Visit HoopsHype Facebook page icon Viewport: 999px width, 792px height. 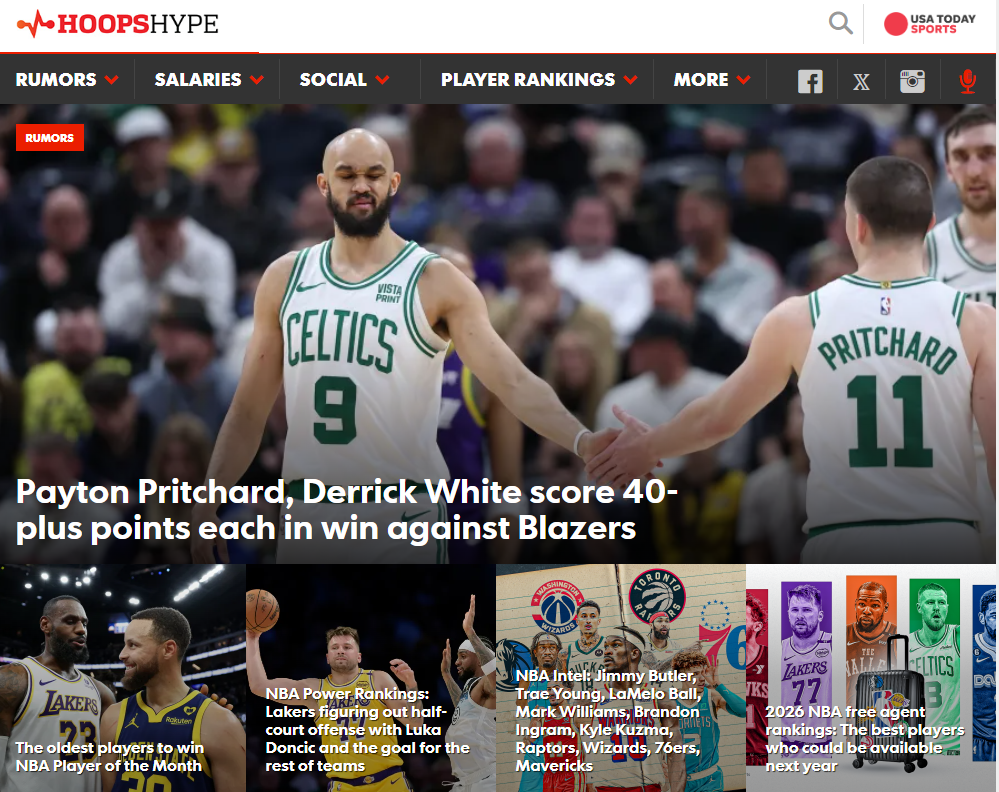point(810,81)
